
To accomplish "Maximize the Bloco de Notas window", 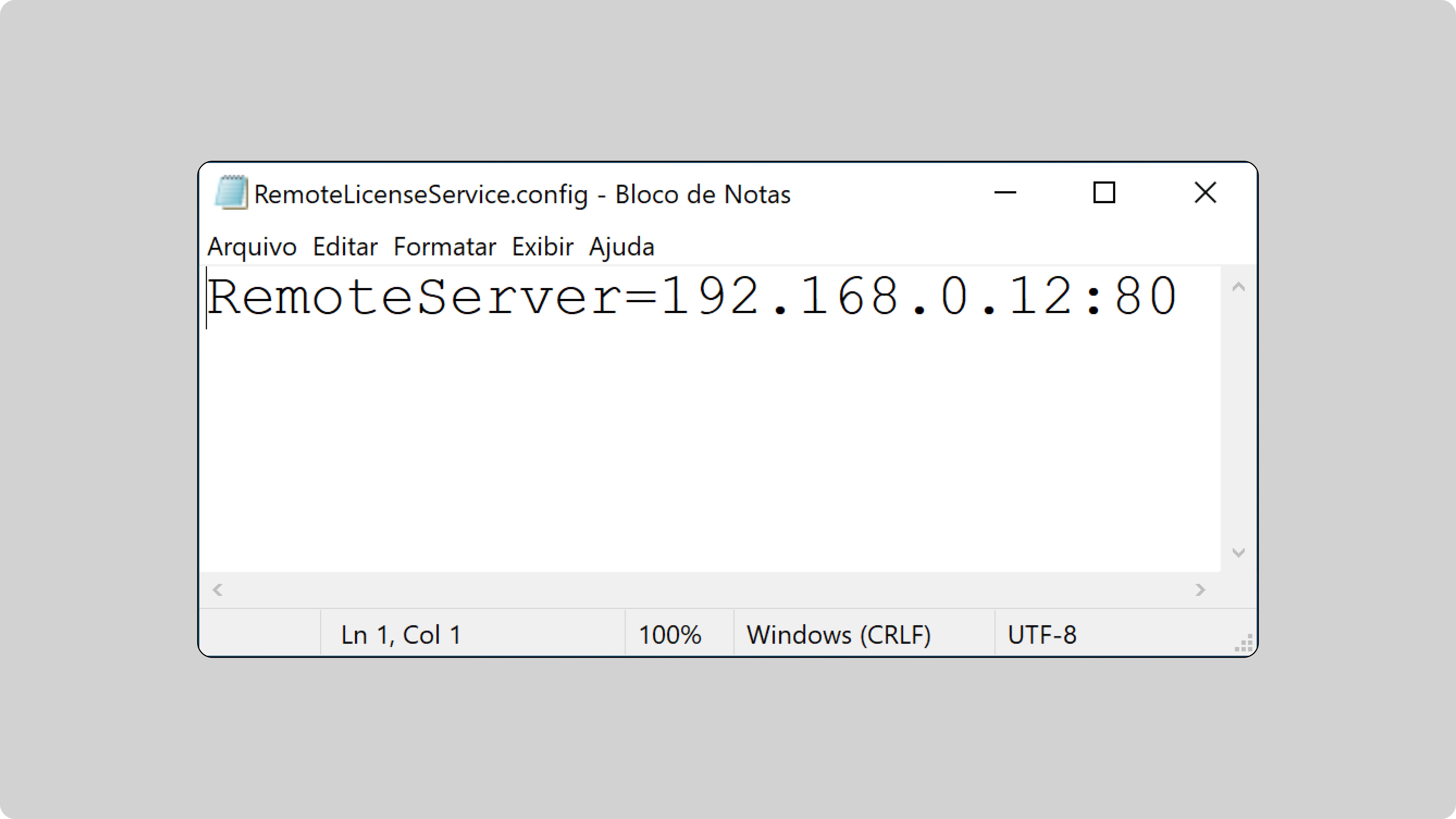I will [x=1104, y=193].
